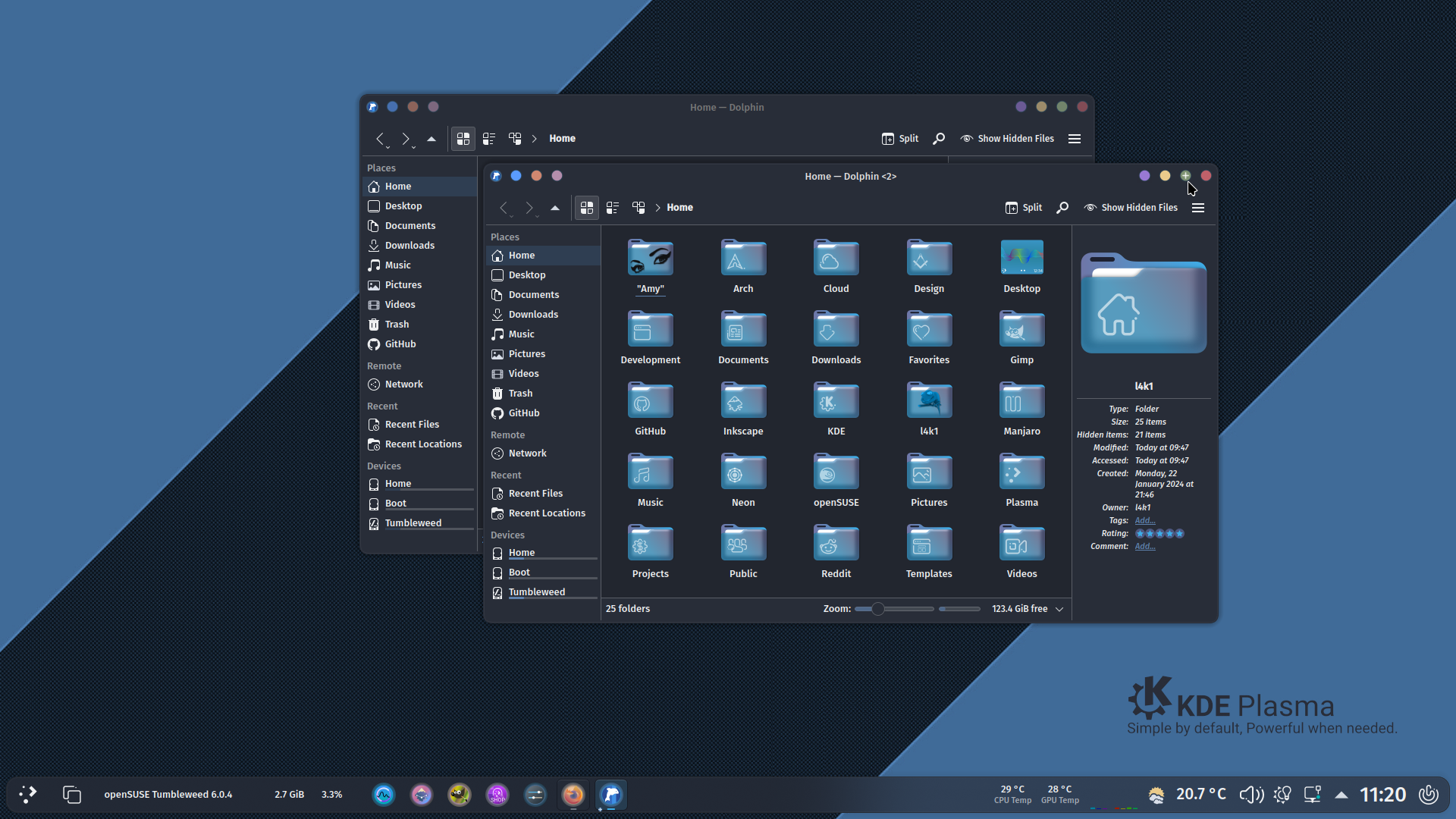Open Boot device in back window sidebar
This screenshot has height=819, width=1456.
pyautogui.click(x=419, y=504)
